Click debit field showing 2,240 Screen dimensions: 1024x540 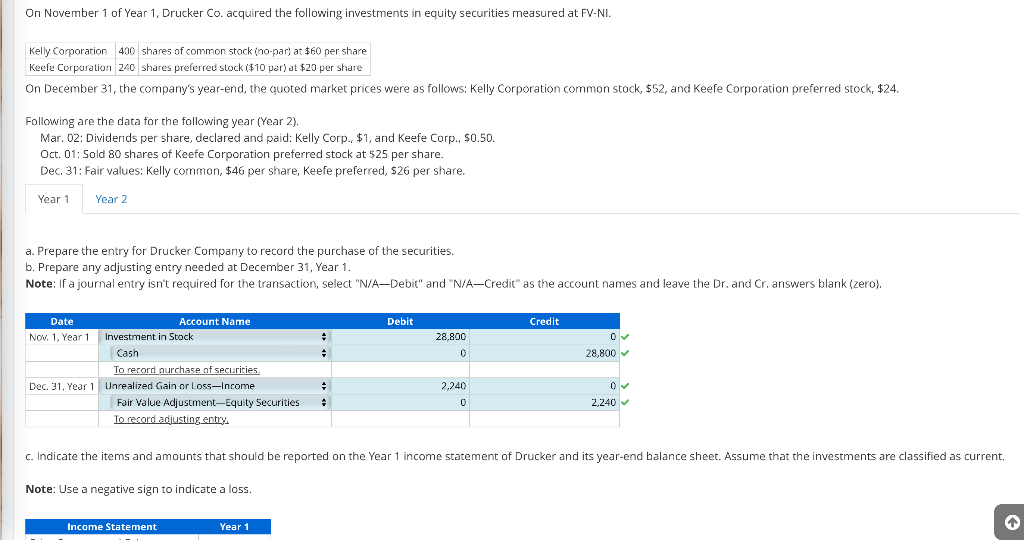(400, 386)
